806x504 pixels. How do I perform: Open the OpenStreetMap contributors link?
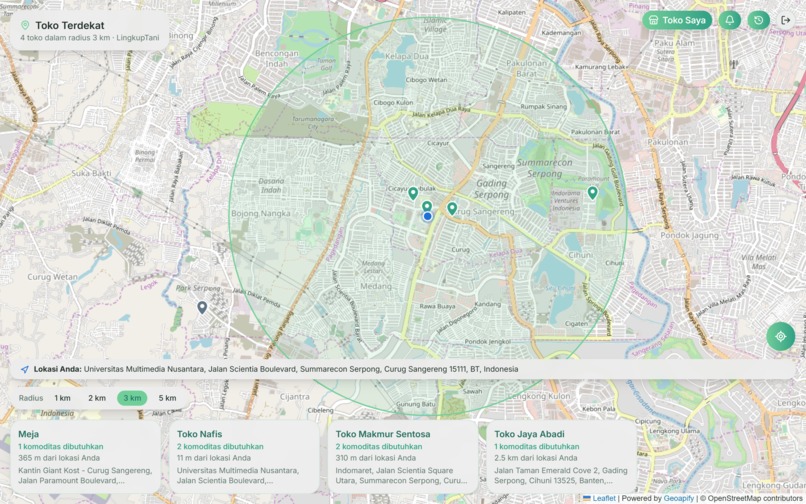pyautogui.click(x=756, y=498)
